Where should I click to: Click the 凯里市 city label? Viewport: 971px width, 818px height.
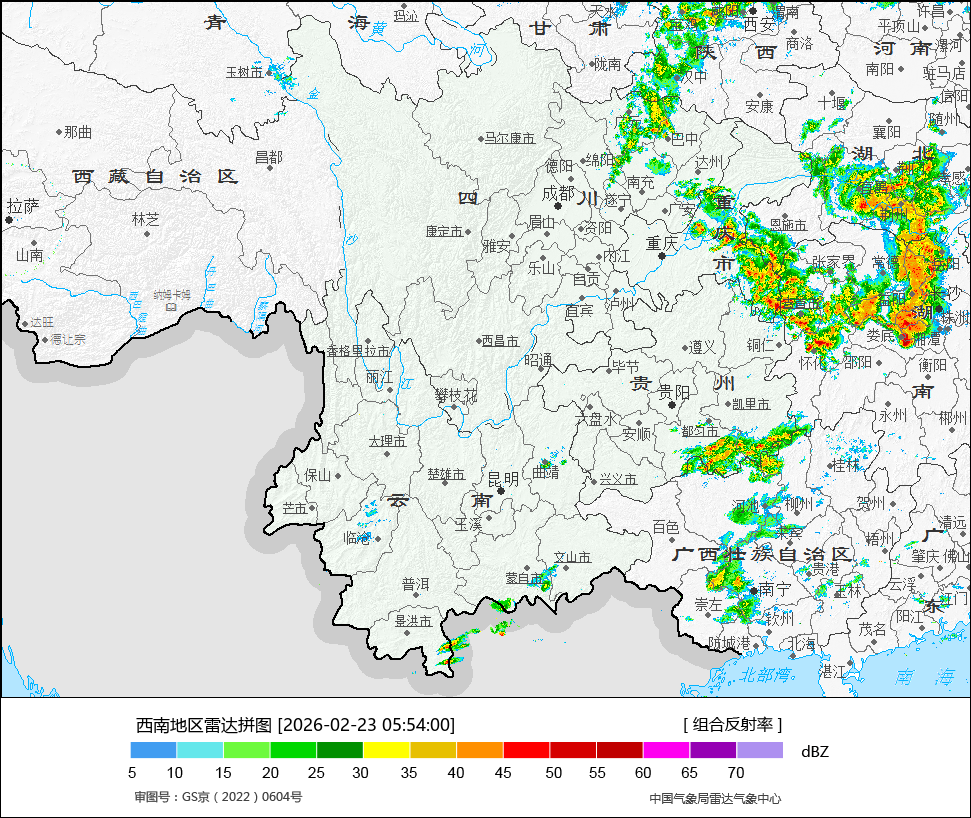(x=751, y=404)
